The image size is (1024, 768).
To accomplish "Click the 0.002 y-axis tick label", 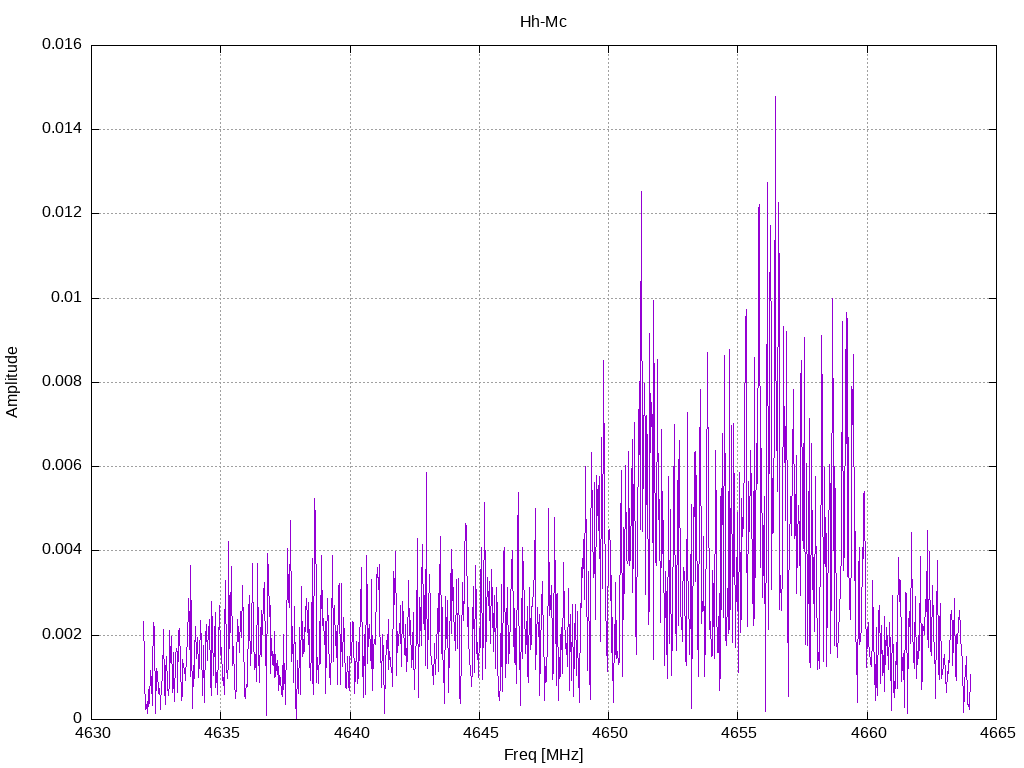I will (62, 635).
